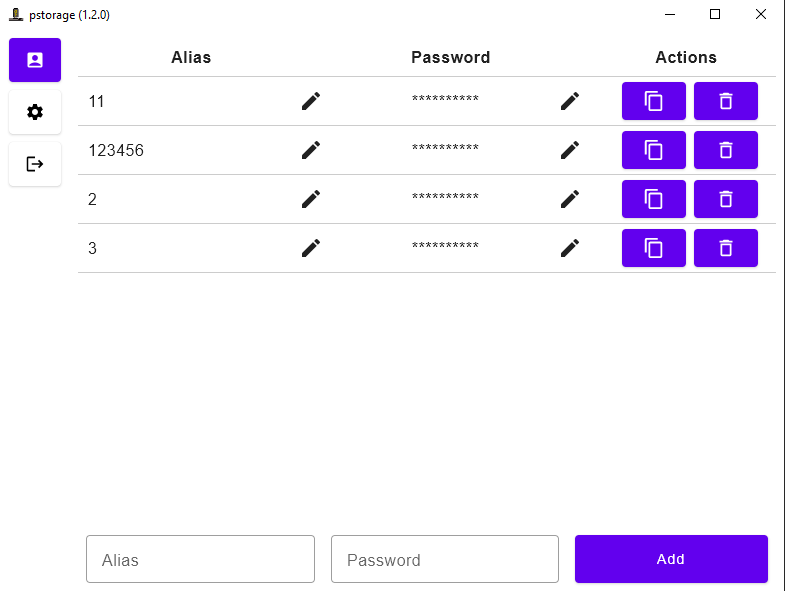Click the Add button
Viewport: 785px width, 591px height.
671,559
